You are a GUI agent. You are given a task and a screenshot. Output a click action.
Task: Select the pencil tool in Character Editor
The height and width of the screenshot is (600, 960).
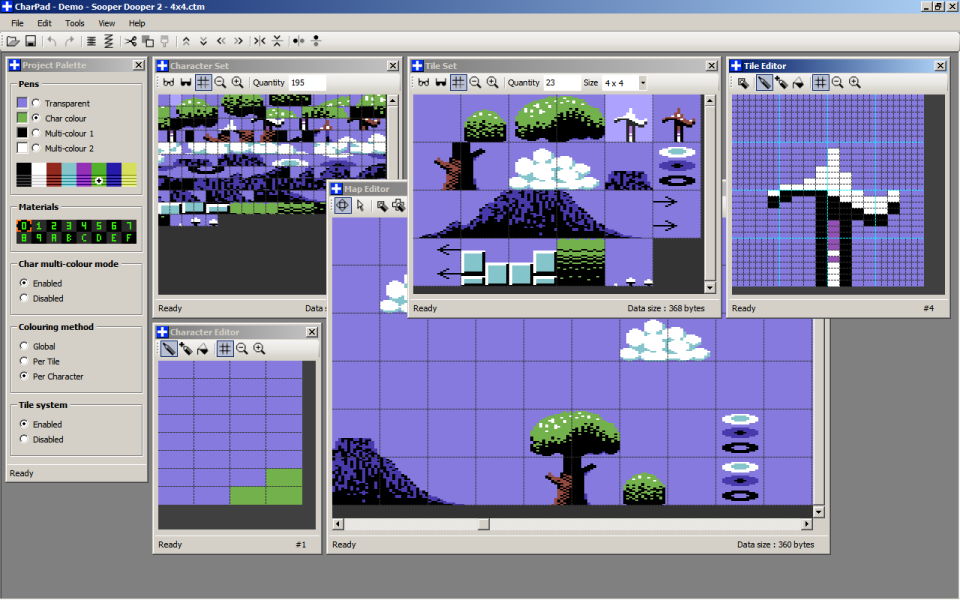tap(168, 349)
